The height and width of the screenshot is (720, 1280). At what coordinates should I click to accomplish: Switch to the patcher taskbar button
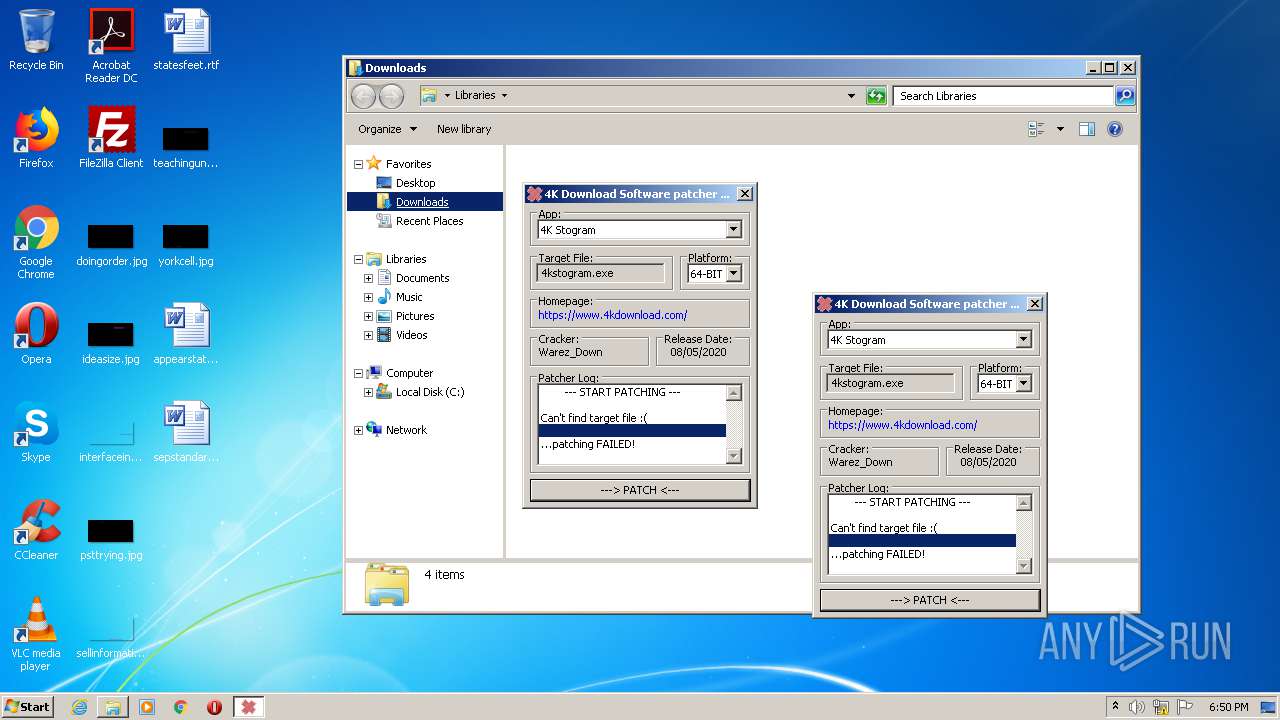click(x=249, y=707)
